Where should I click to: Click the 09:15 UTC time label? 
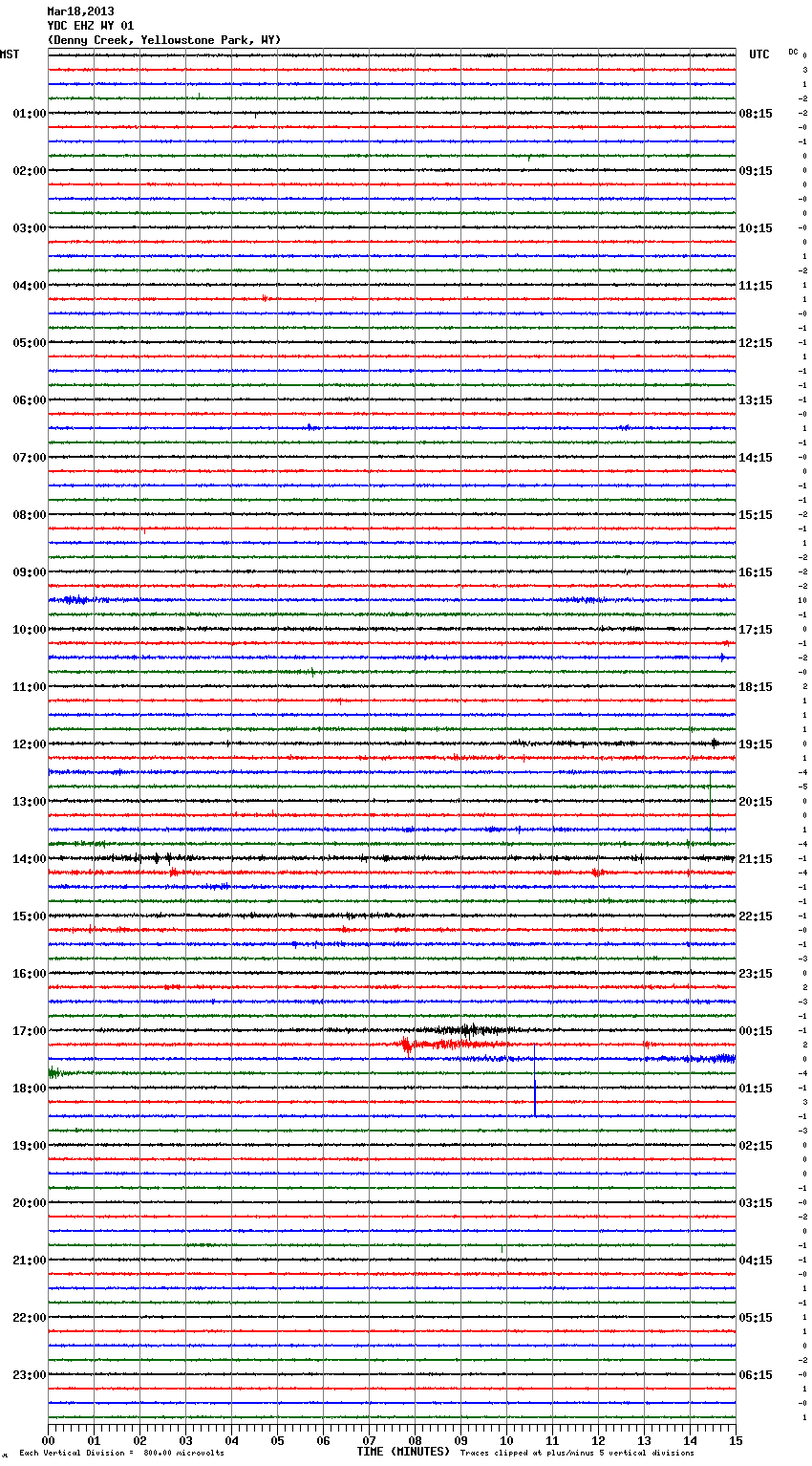click(x=756, y=171)
